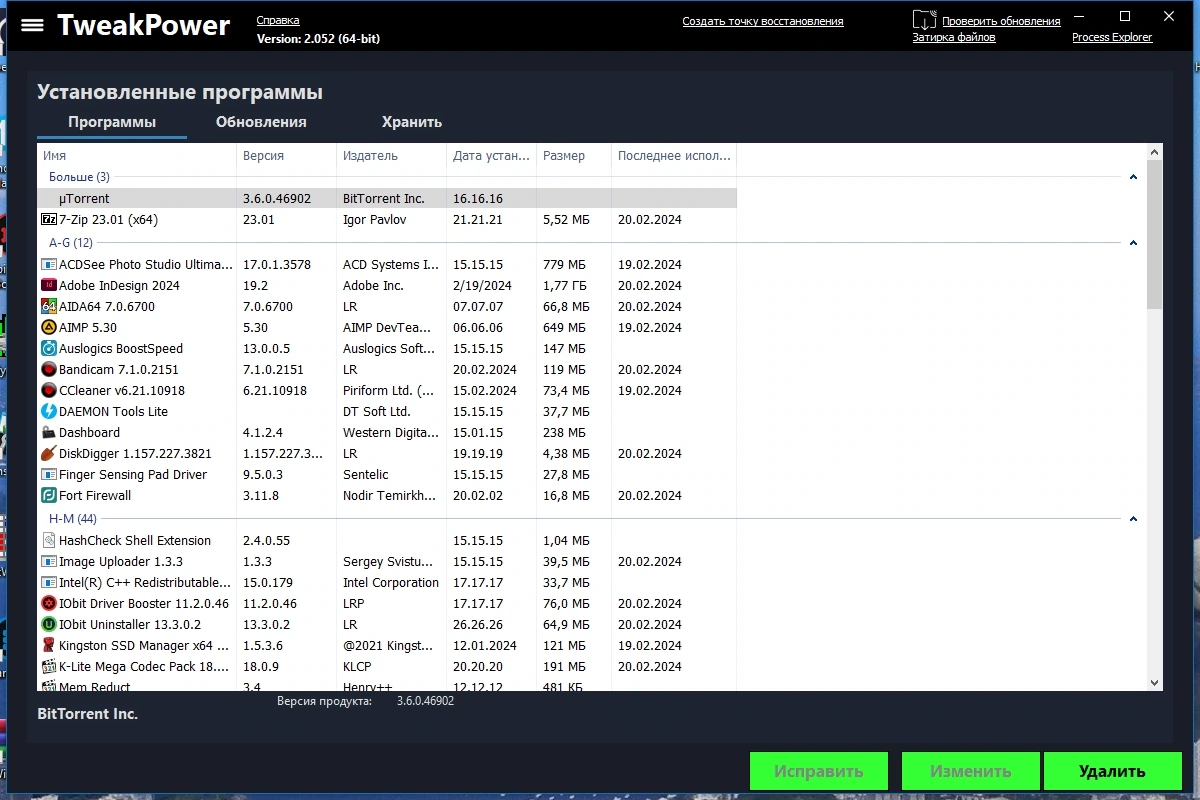Click the DAEMON Tools Lite icon
Image resolution: width=1200 pixels, height=800 pixels.
49,412
